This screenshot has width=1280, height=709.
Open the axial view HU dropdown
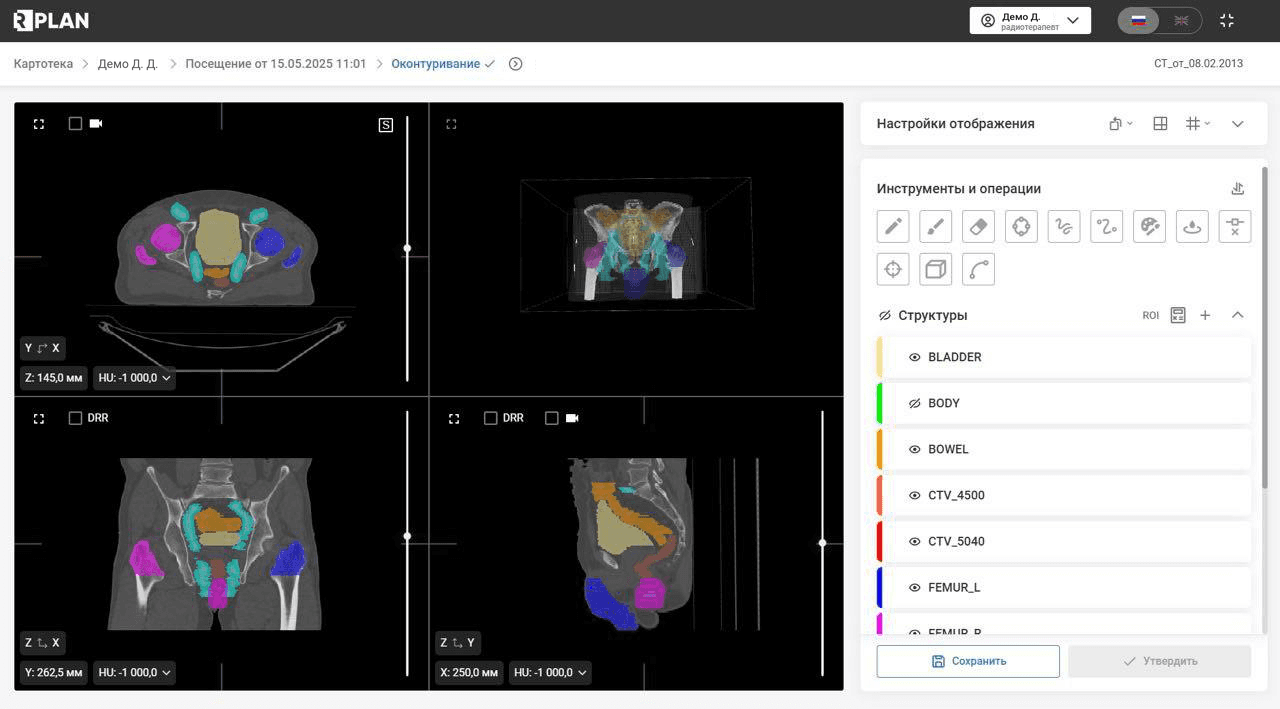[134, 378]
